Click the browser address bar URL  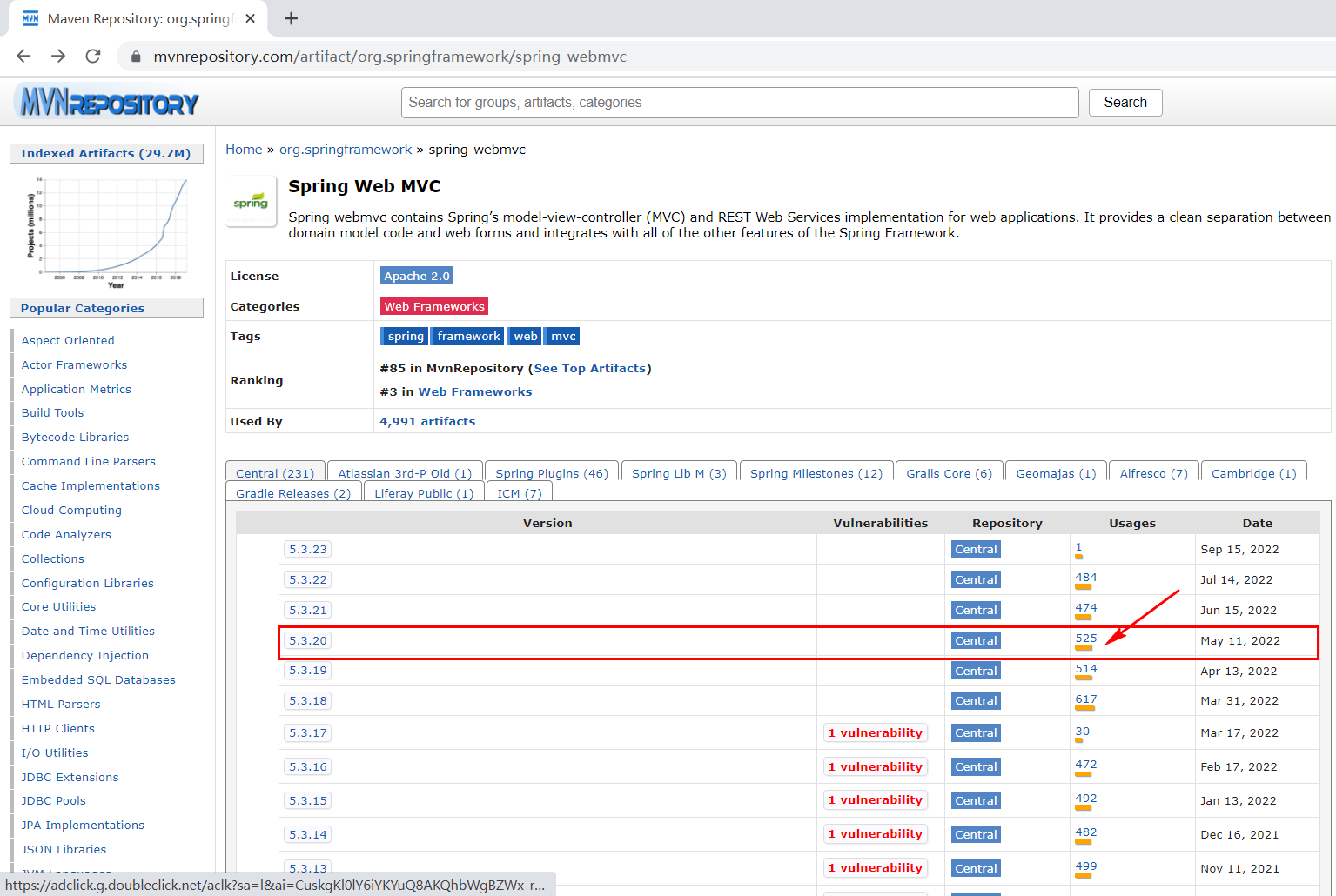[390, 57]
